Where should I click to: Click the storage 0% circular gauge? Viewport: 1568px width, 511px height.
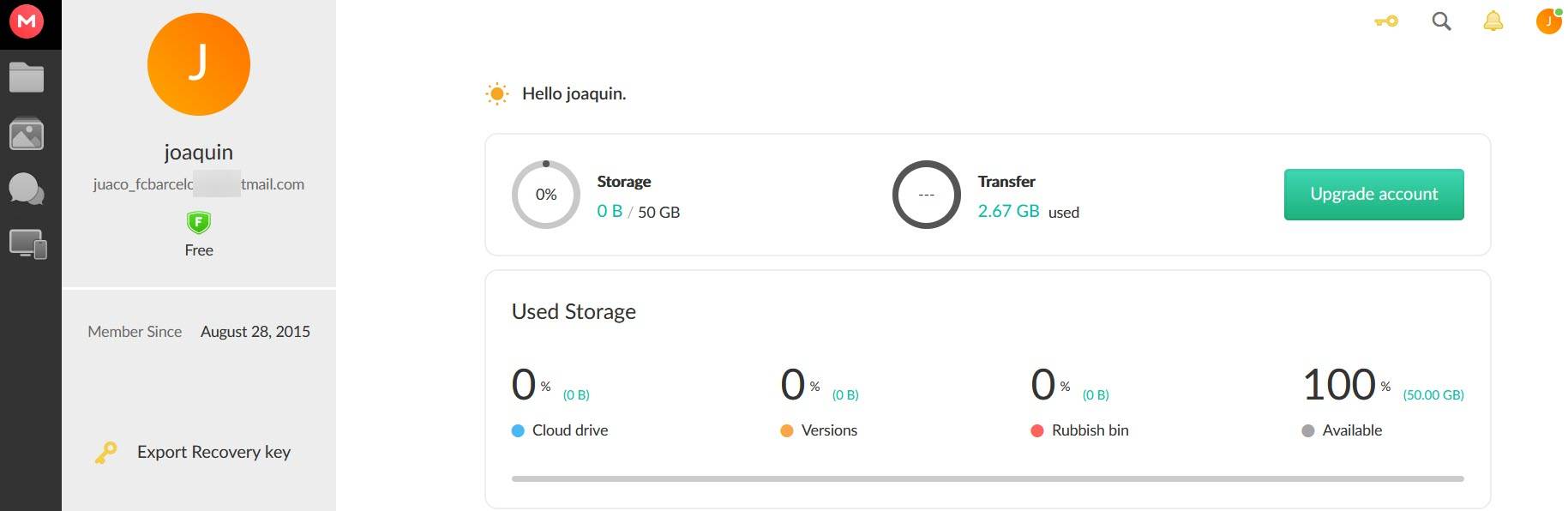click(546, 195)
